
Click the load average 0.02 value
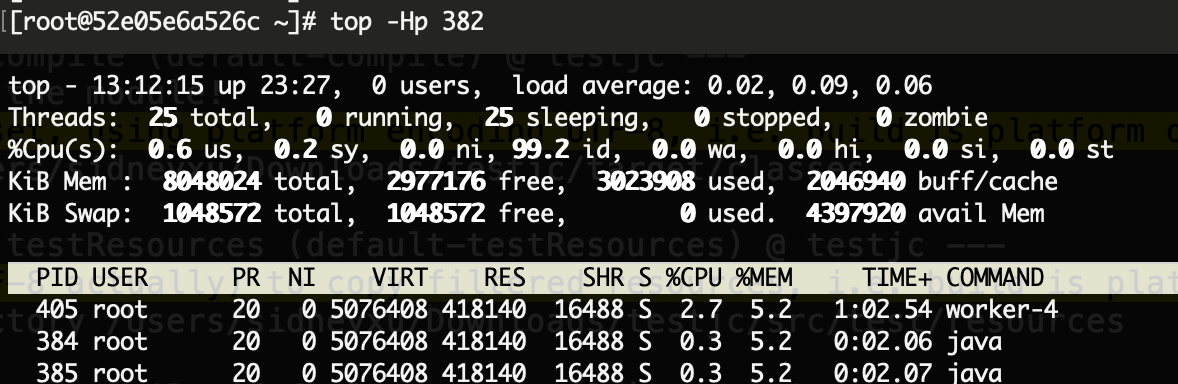735,85
